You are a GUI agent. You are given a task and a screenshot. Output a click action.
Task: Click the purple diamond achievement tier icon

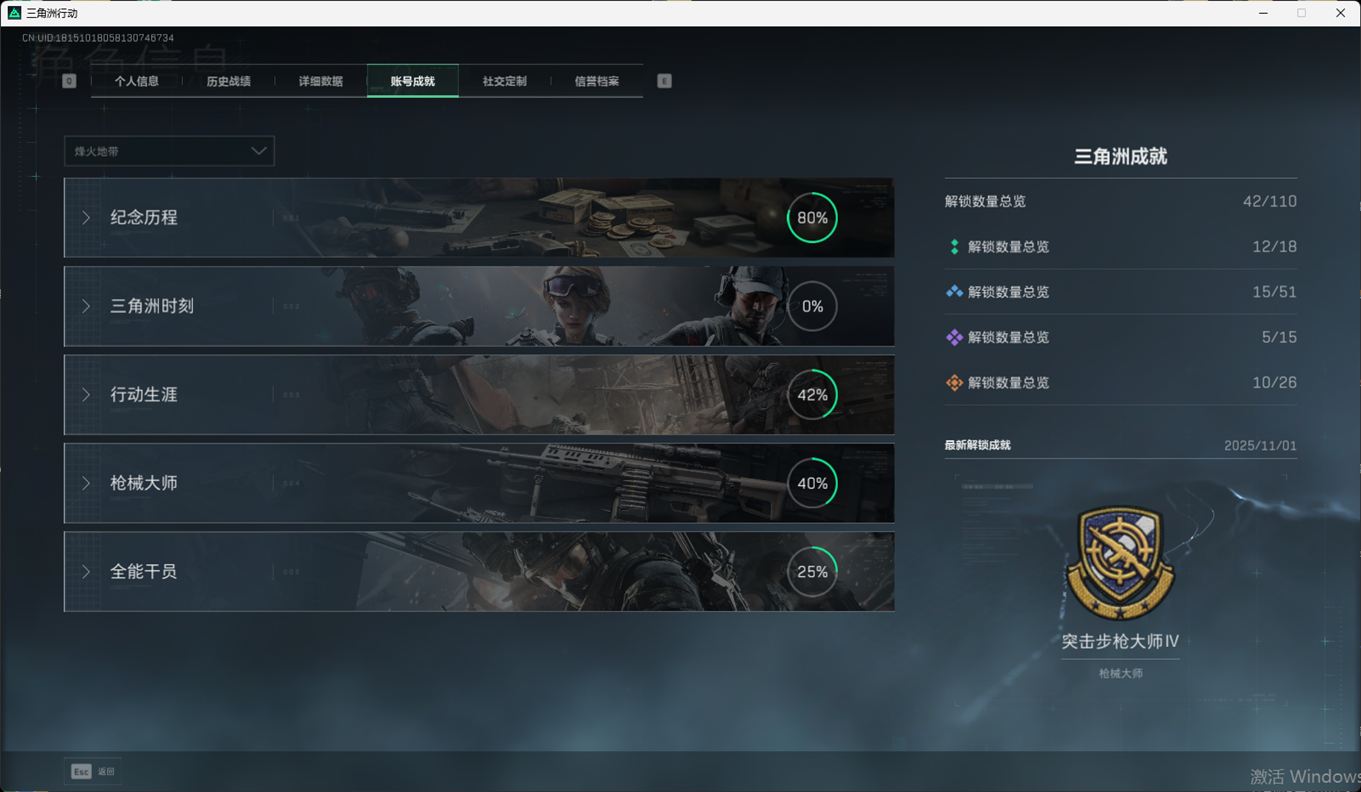click(954, 338)
